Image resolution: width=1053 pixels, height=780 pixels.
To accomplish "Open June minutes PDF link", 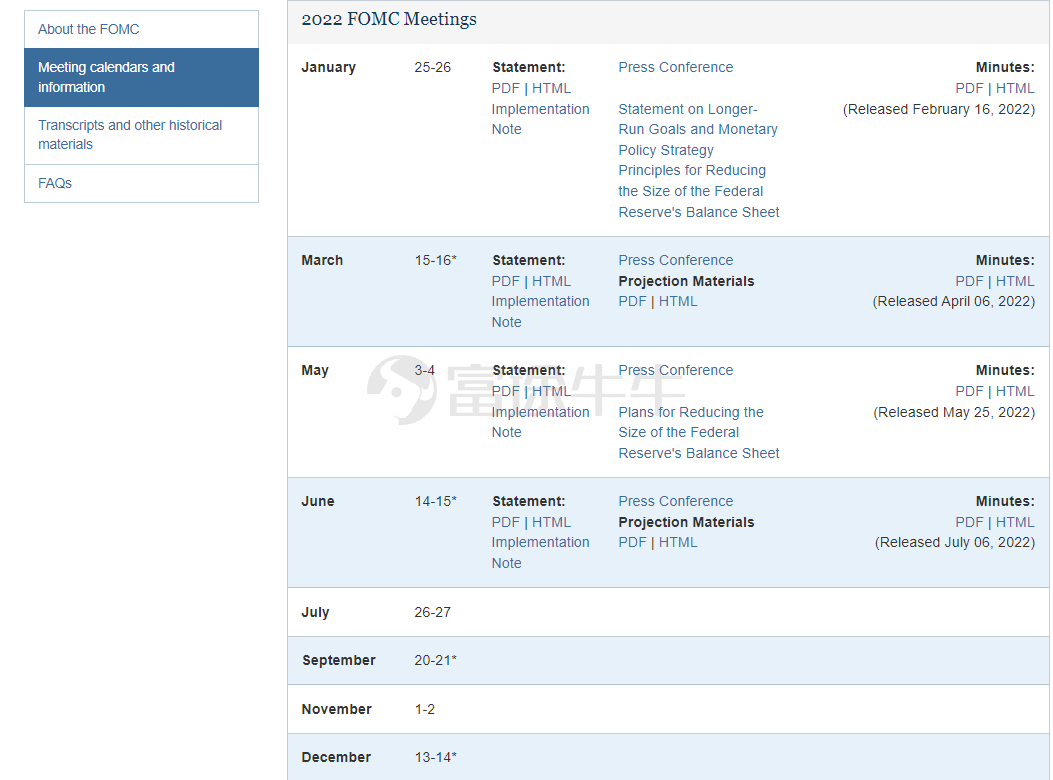I will click(x=969, y=523).
